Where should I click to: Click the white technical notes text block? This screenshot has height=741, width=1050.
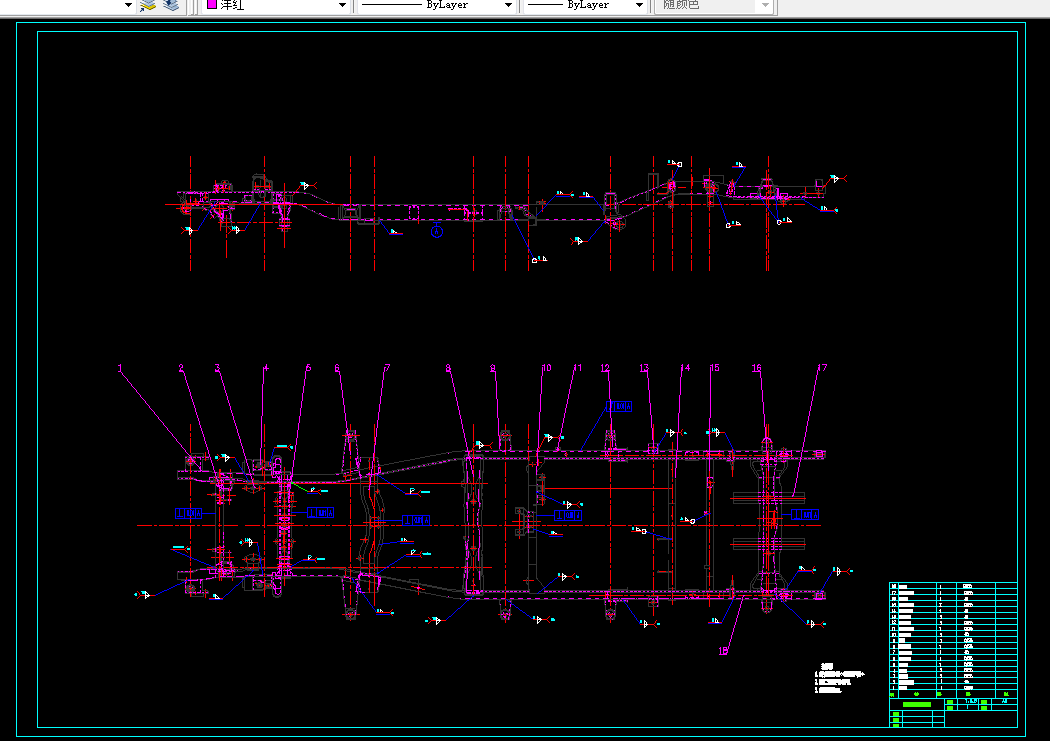(x=840, y=679)
